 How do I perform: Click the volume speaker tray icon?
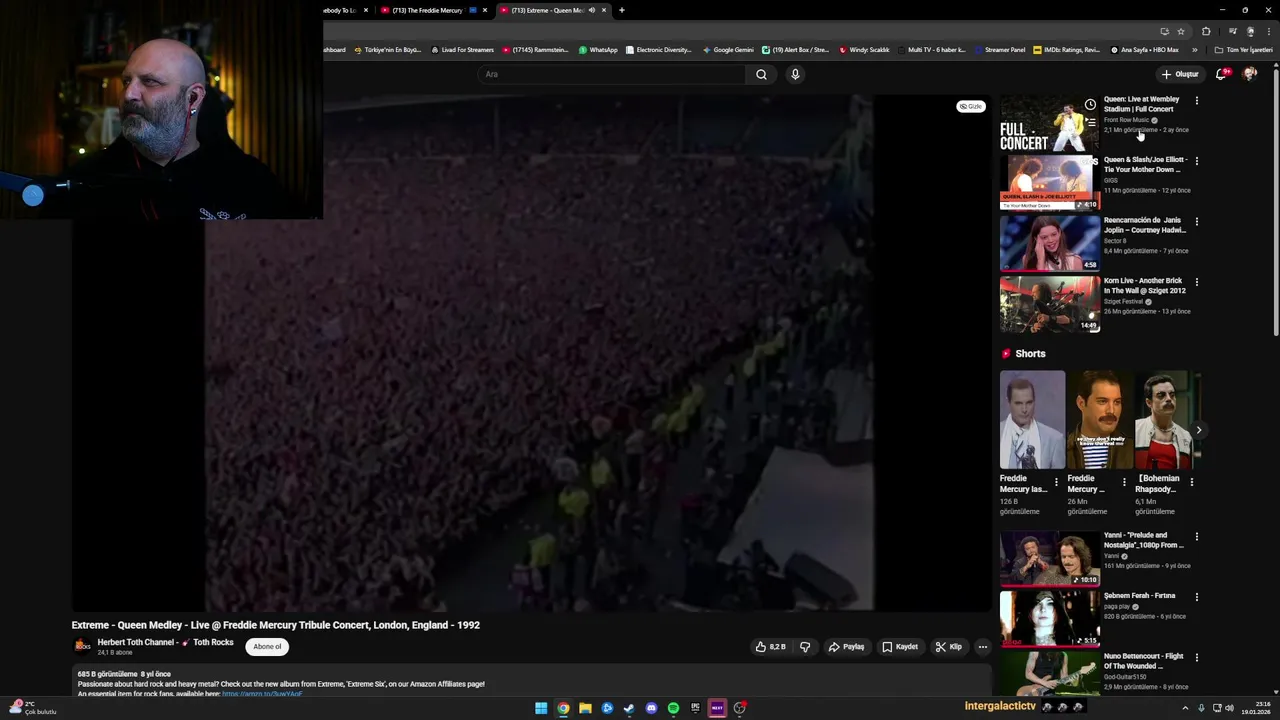pos(1229,708)
